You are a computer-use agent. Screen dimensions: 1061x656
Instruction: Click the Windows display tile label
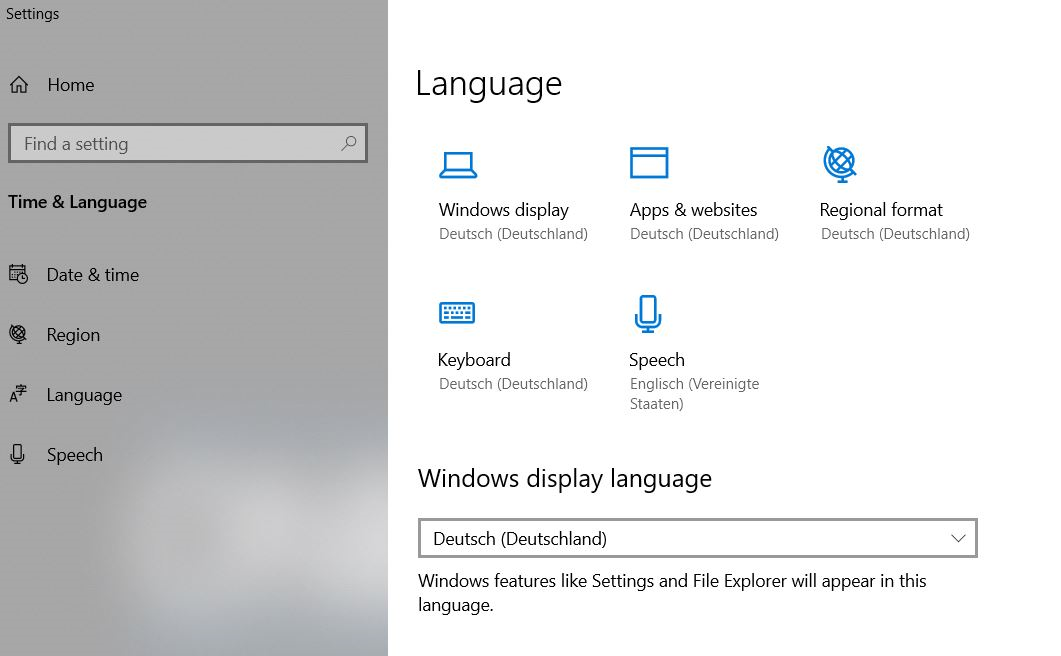(x=503, y=210)
